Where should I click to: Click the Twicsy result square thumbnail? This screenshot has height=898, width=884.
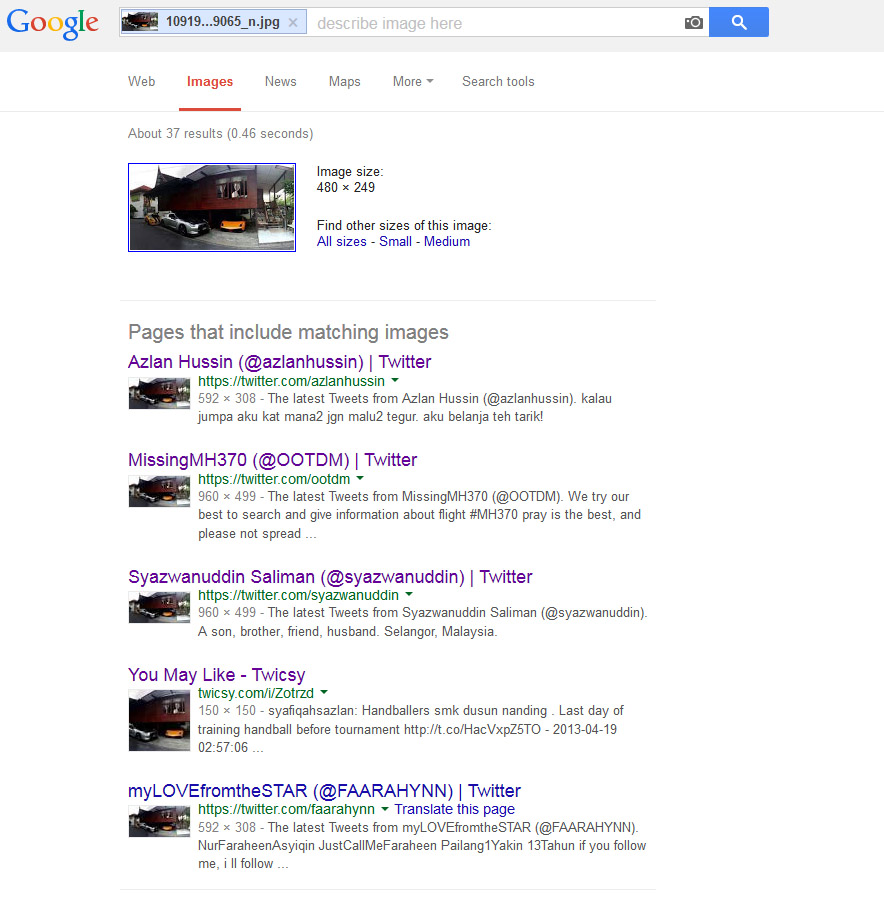pos(159,720)
